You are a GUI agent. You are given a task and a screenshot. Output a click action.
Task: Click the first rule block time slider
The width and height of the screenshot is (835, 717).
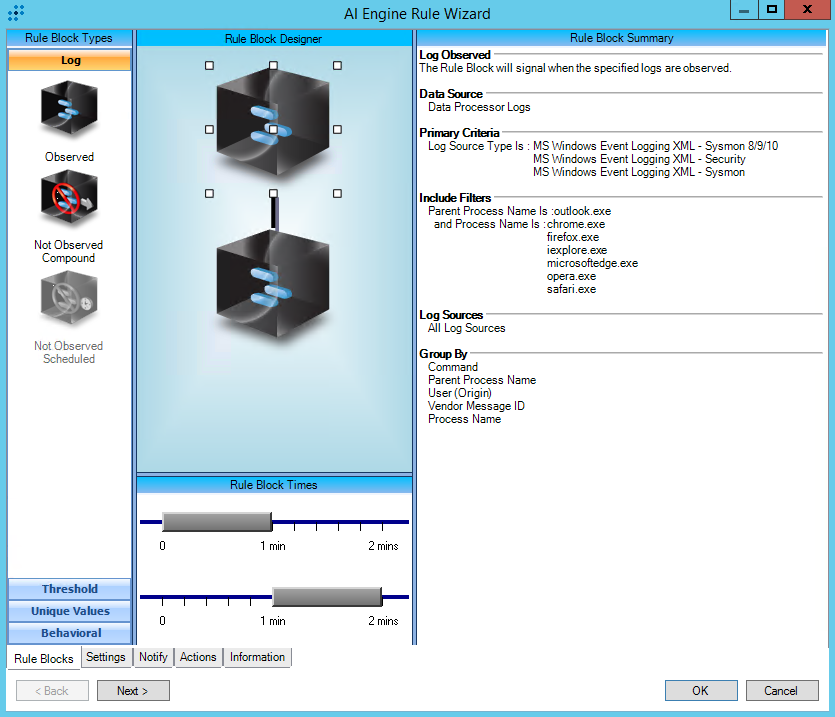point(216,522)
